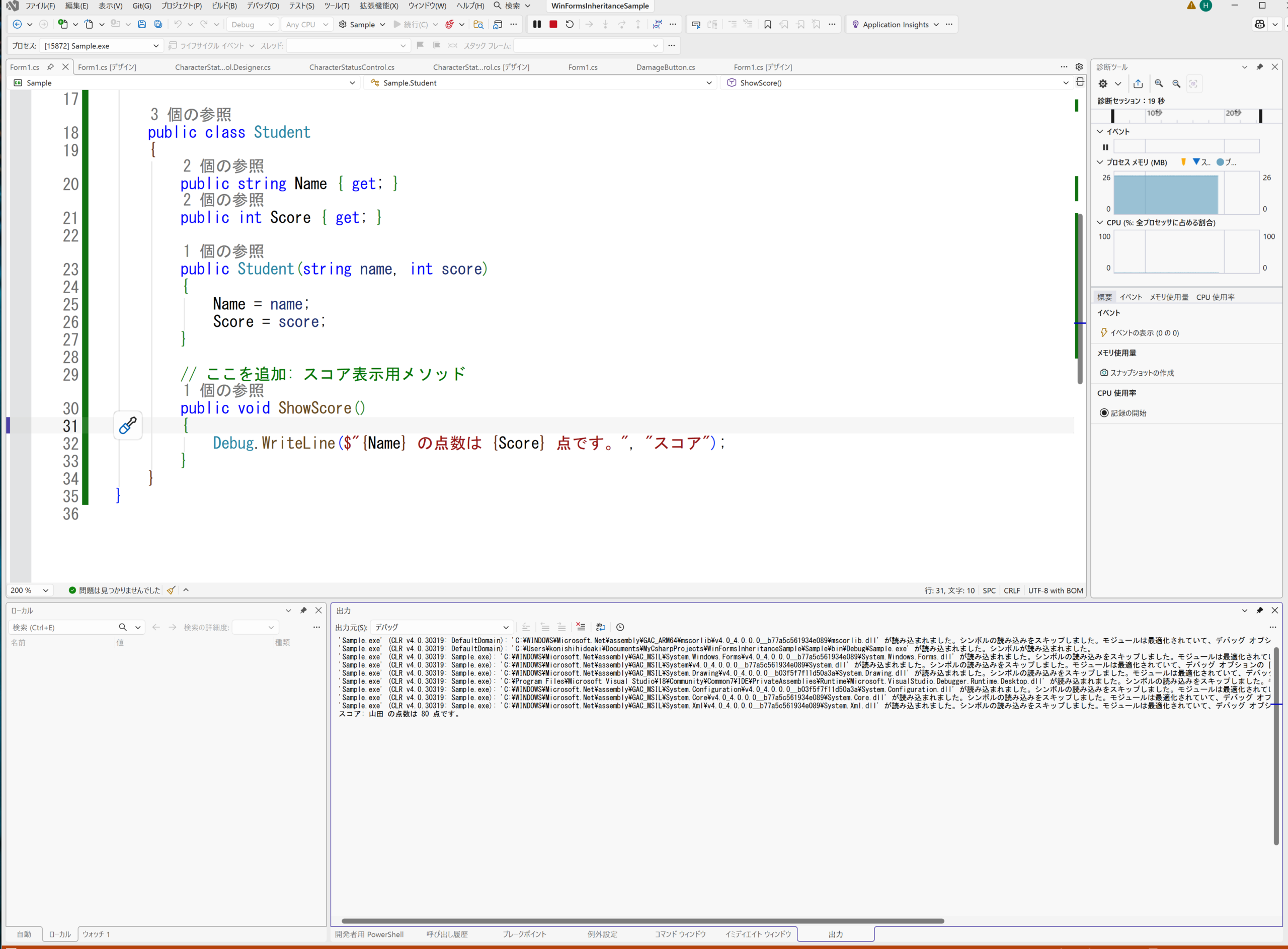This screenshot has width=1288, height=949.
Task: Switch to the CharacterStatusControl.cs tab
Action: click(352, 67)
